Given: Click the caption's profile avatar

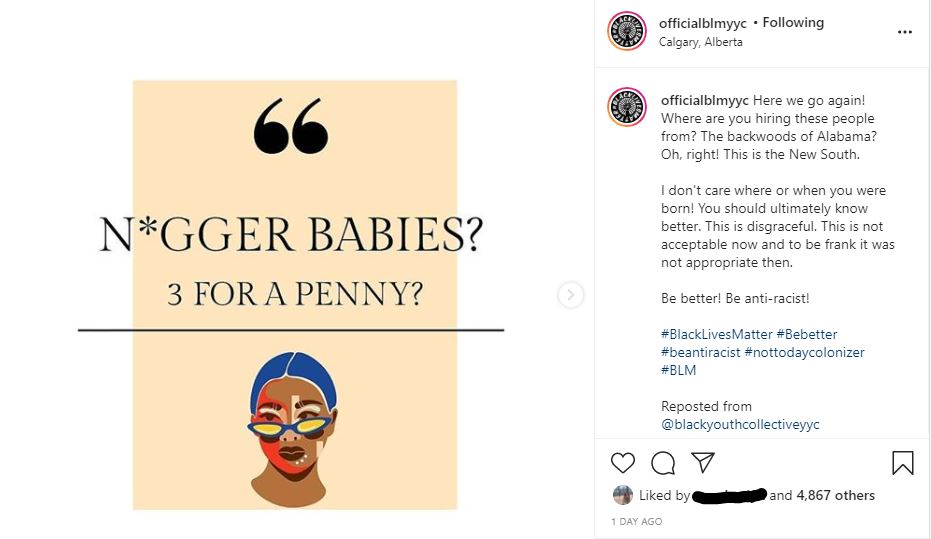Looking at the screenshot, I should (x=626, y=107).
